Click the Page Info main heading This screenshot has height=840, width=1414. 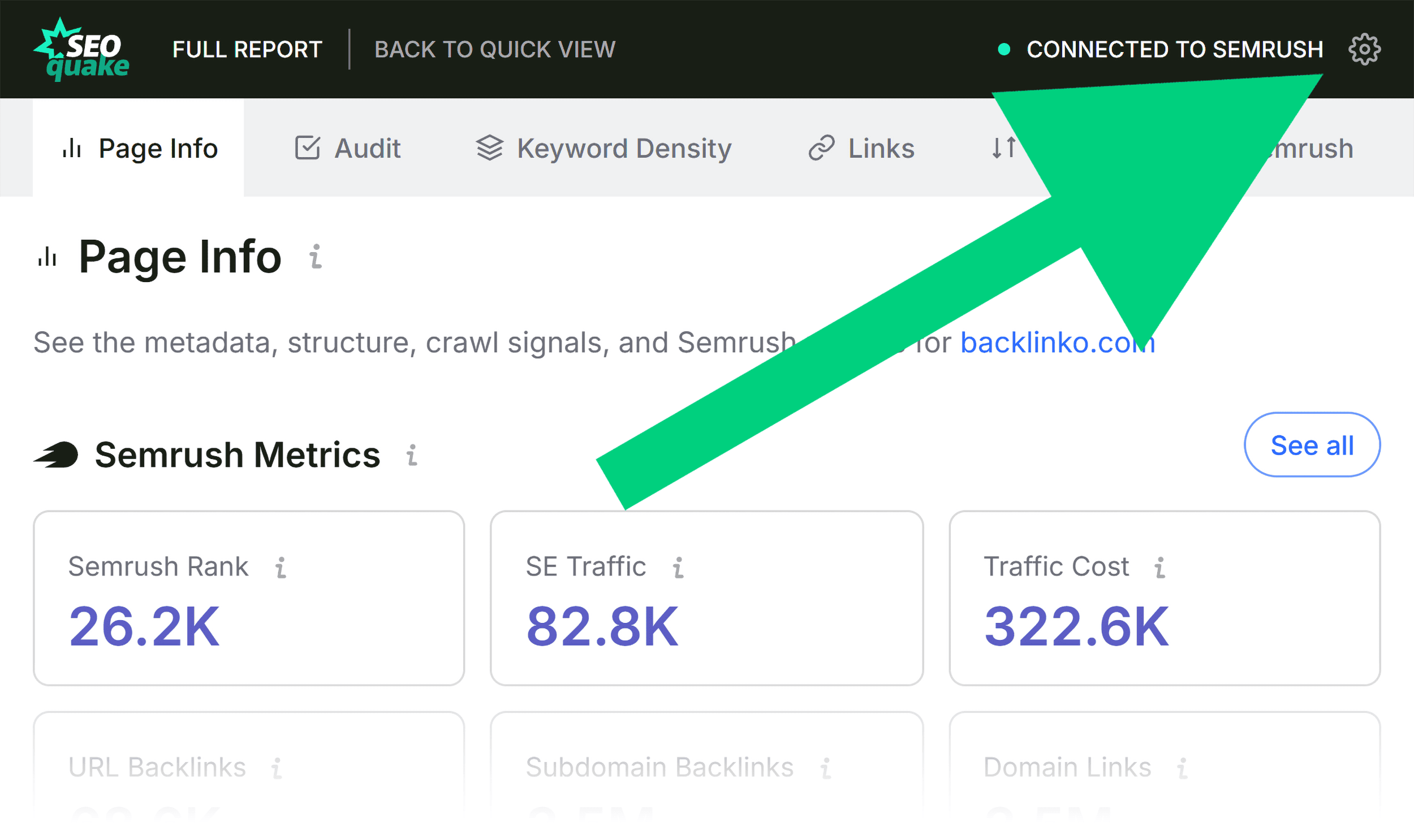pyautogui.click(x=180, y=257)
